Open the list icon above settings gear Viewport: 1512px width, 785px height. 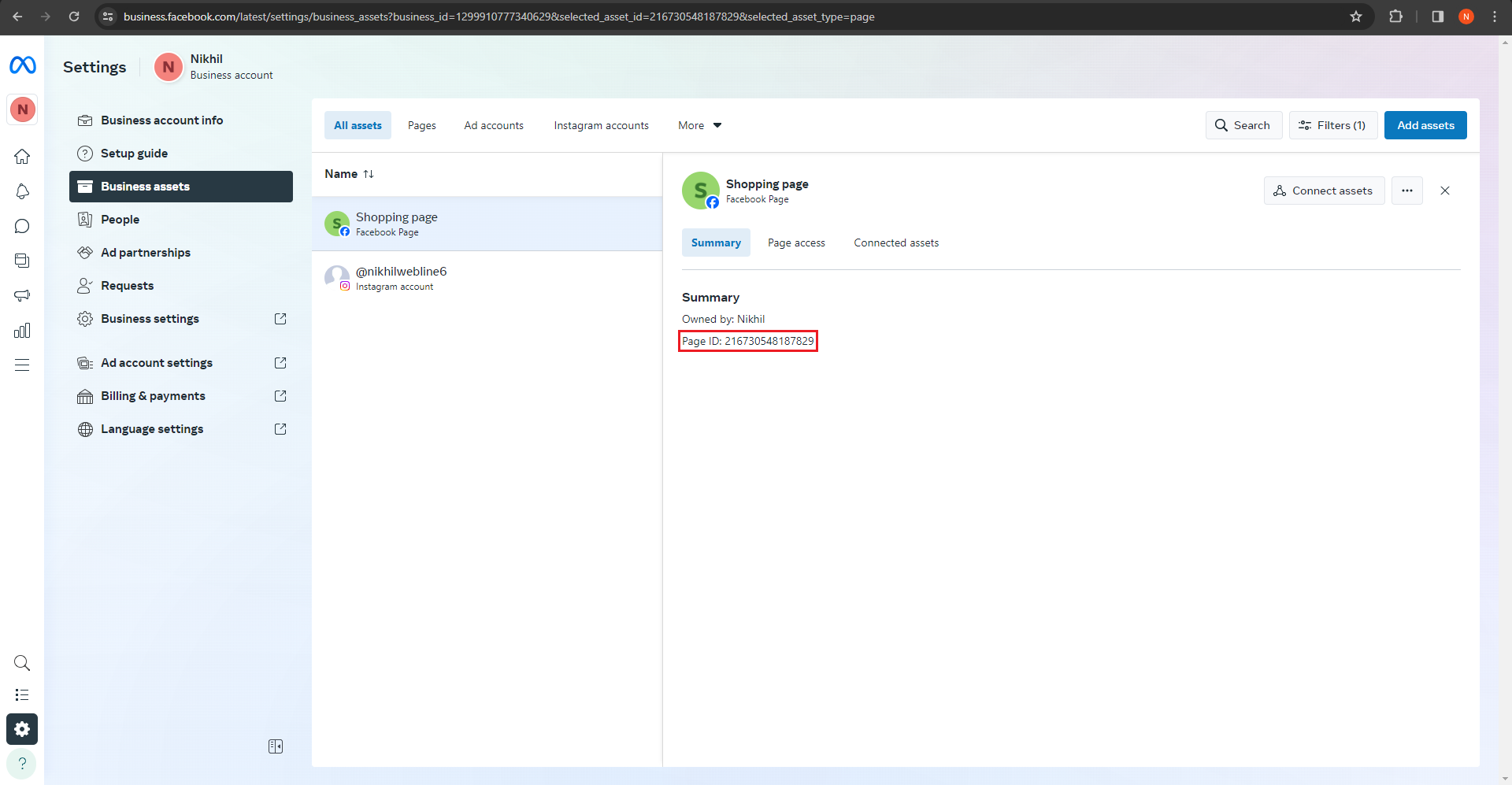pyautogui.click(x=22, y=694)
